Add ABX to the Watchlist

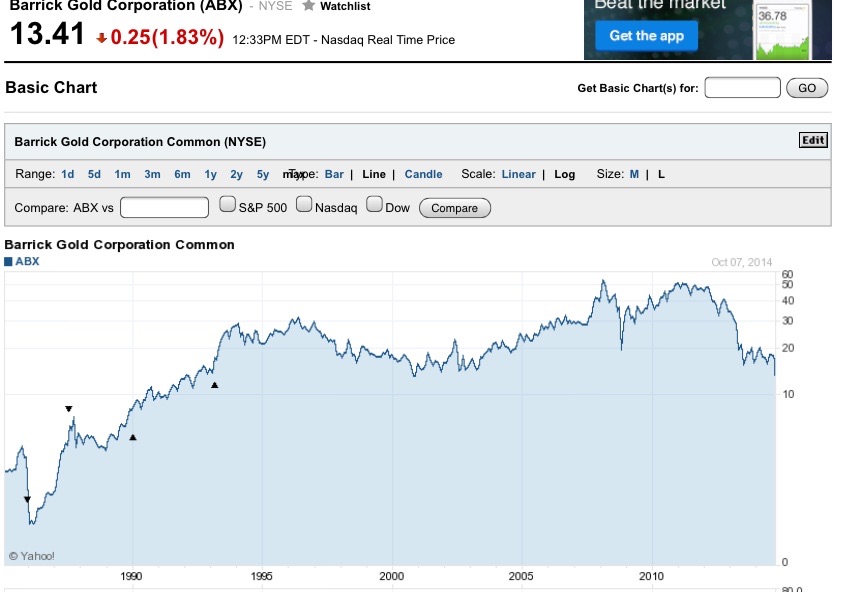pyautogui.click(x=341, y=6)
